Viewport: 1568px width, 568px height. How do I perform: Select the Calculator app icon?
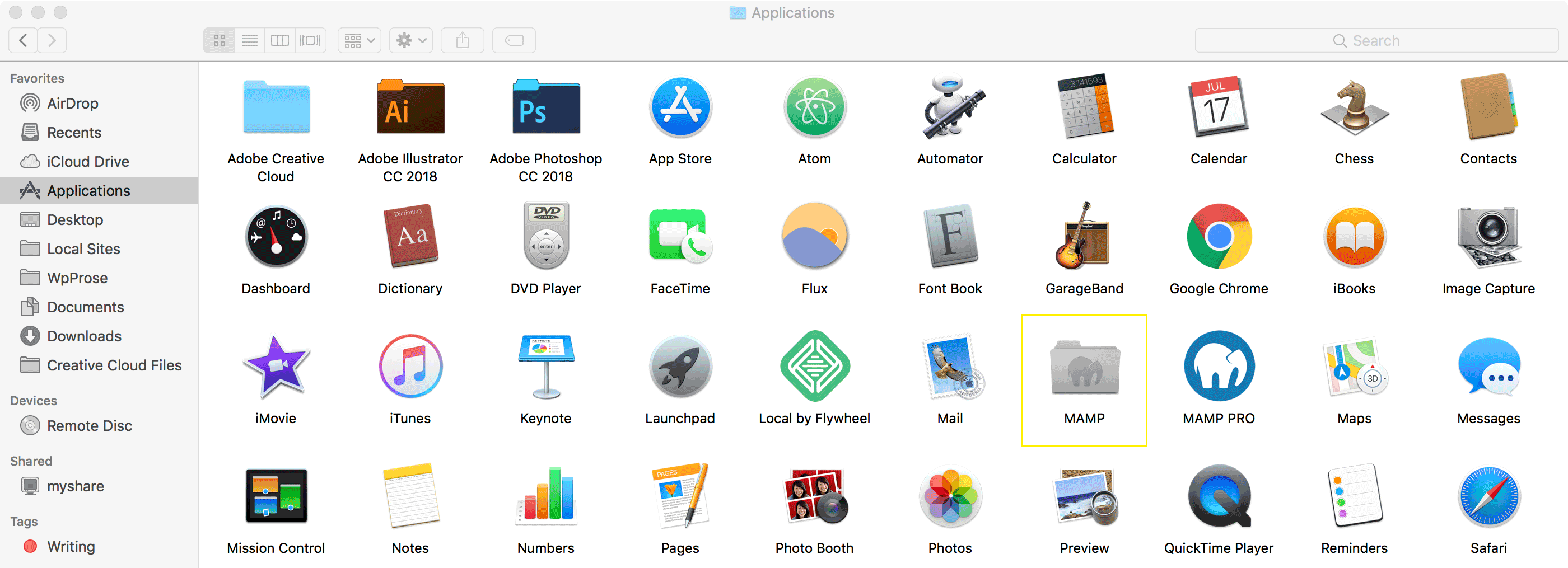(1085, 106)
